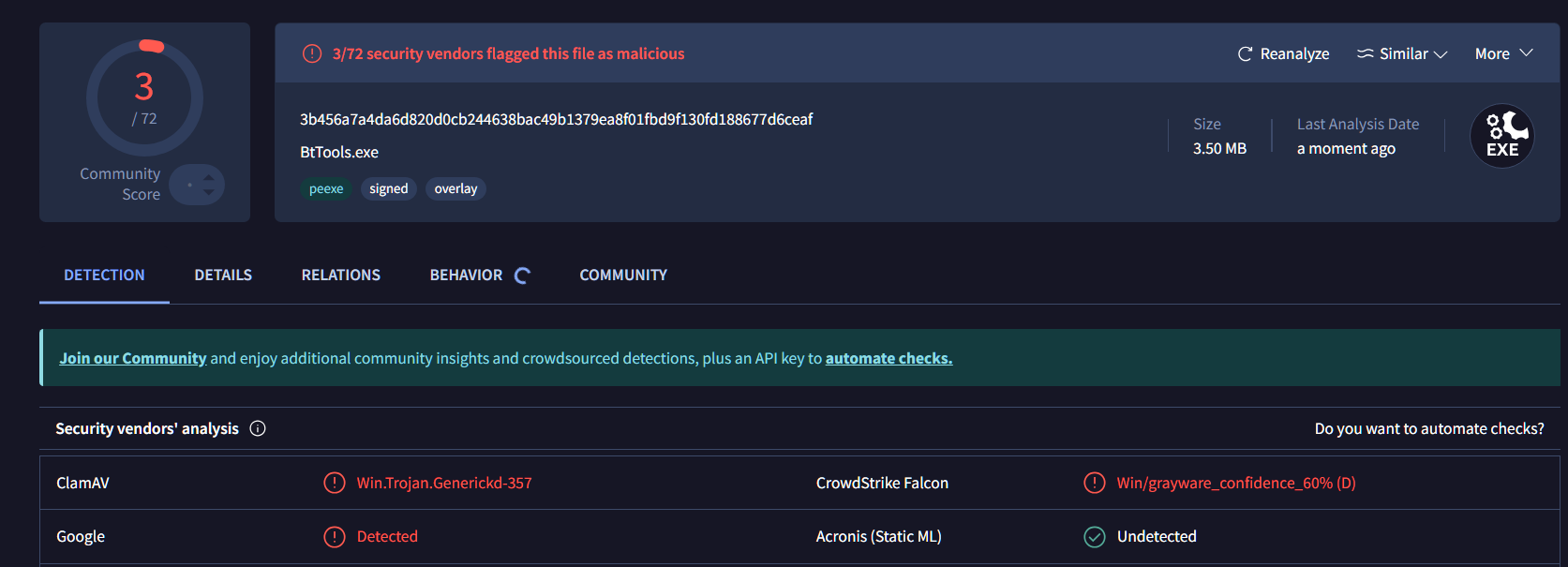Click the file hash text

click(x=556, y=120)
